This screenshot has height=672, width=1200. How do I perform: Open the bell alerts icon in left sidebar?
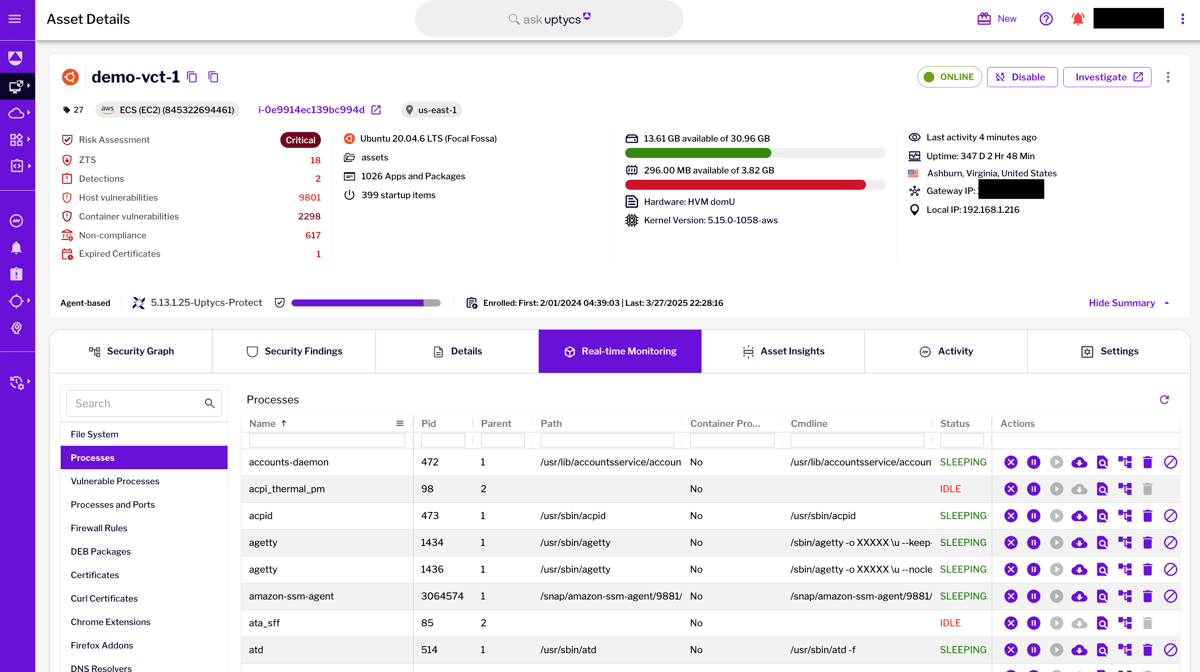[x=16, y=247]
